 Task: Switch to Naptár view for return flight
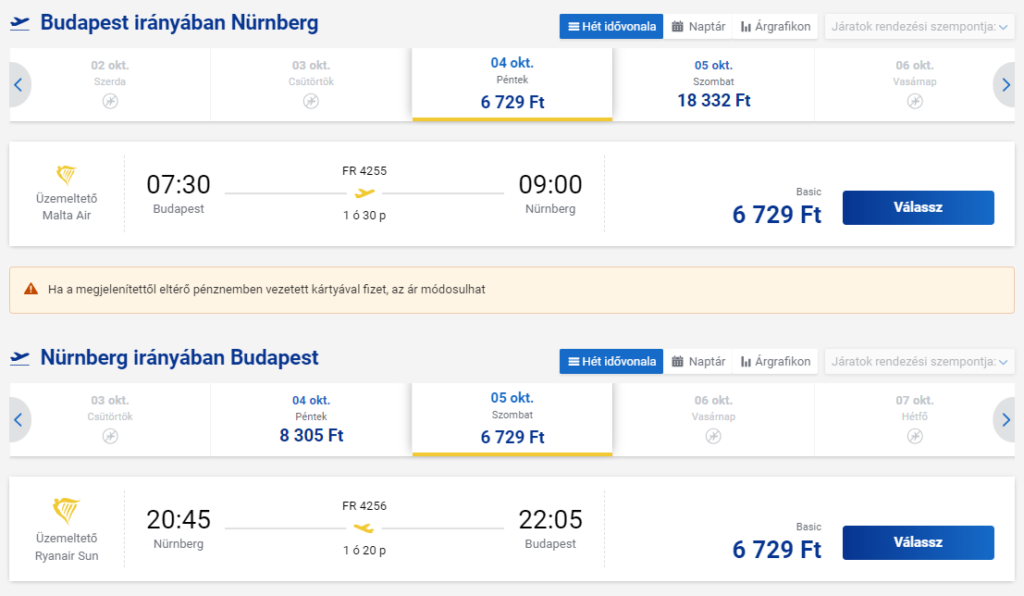tap(698, 361)
